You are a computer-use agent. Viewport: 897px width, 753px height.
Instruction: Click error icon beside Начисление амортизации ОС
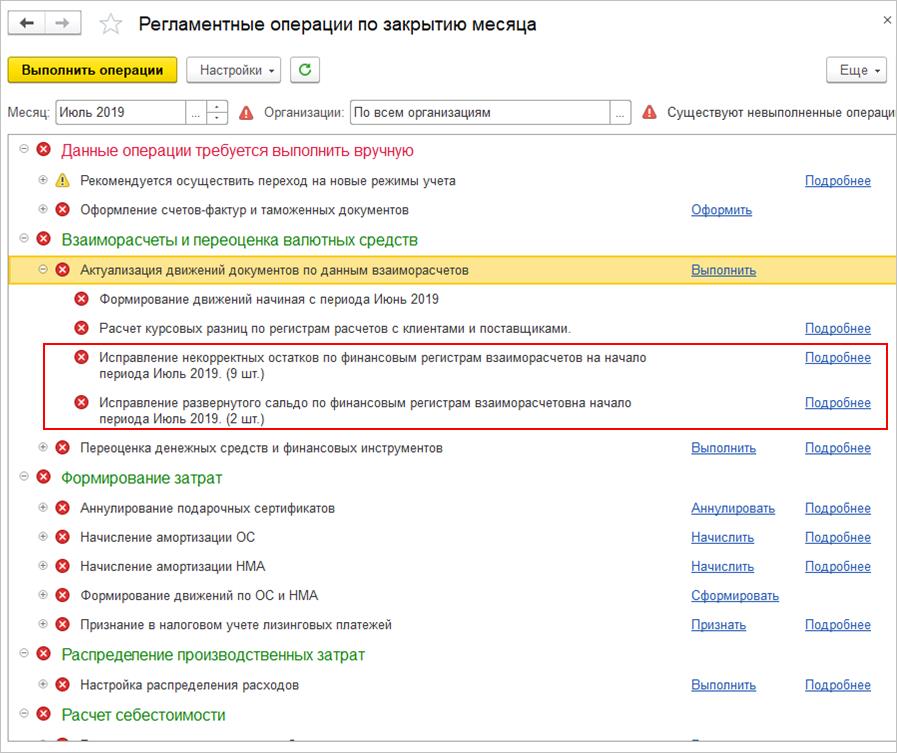coord(63,537)
